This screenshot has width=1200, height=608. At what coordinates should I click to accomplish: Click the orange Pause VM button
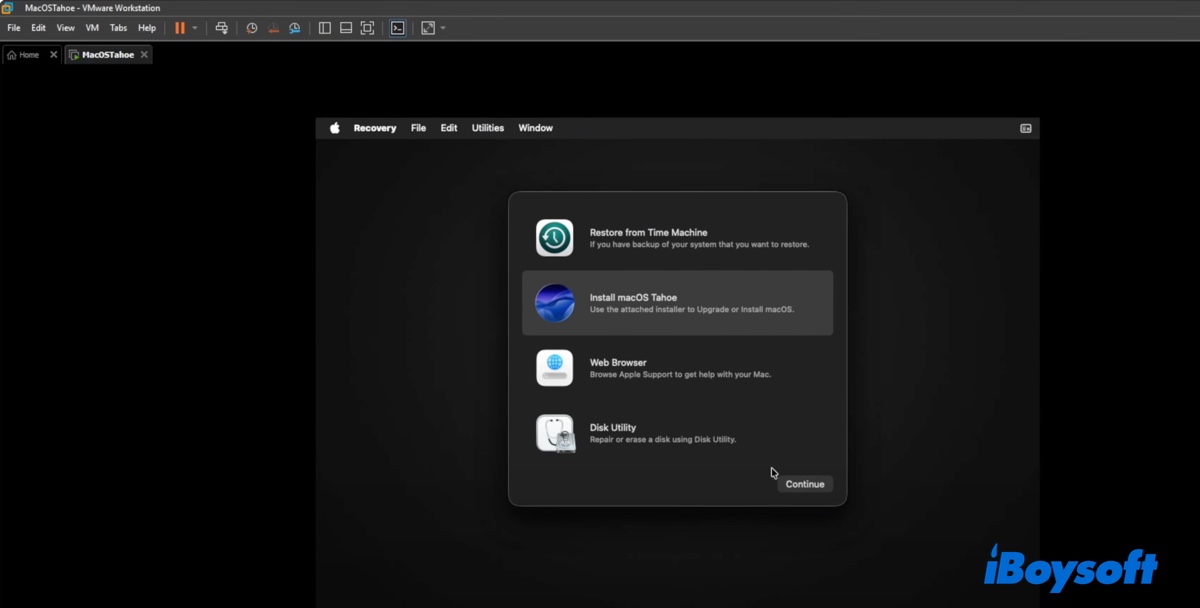pyautogui.click(x=180, y=28)
